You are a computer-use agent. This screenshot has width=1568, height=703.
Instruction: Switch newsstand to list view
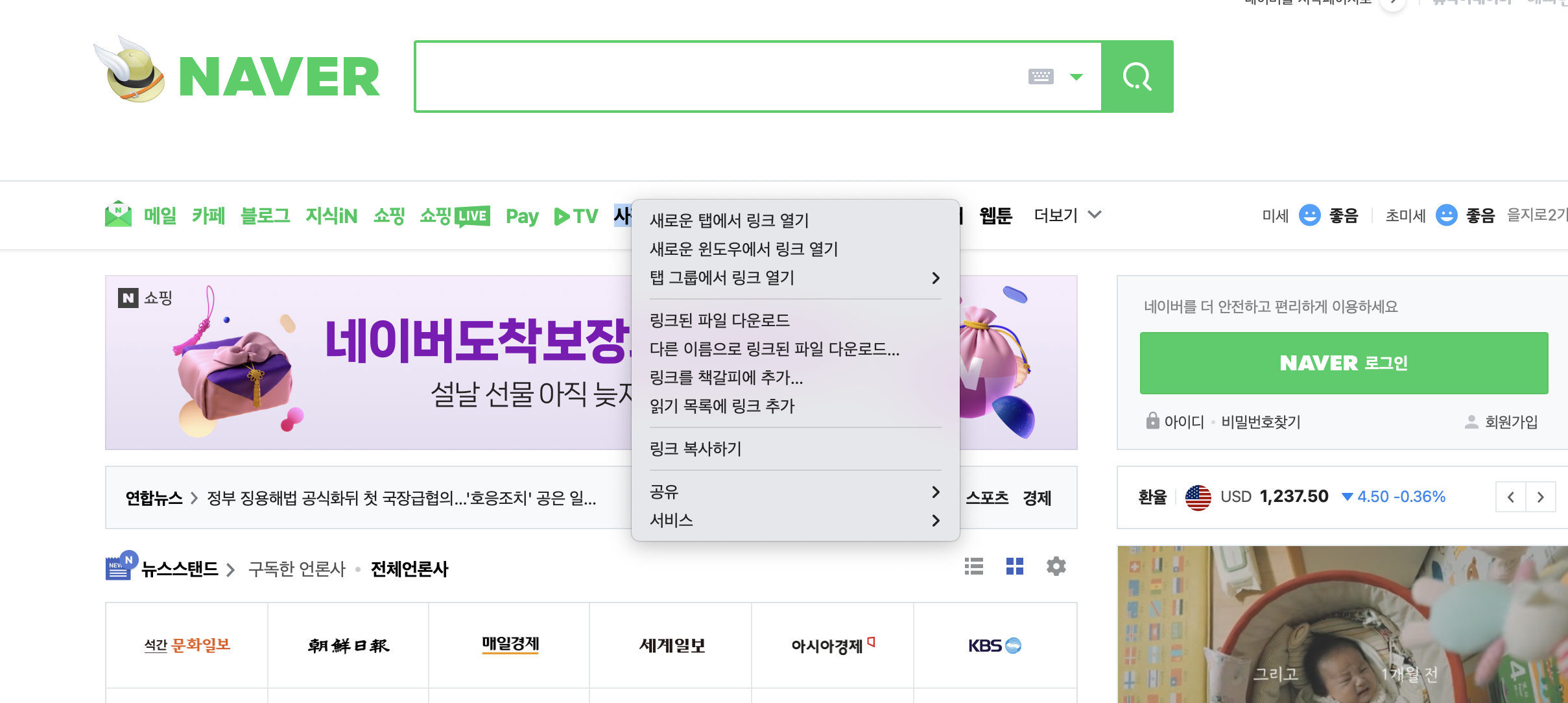tap(974, 566)
